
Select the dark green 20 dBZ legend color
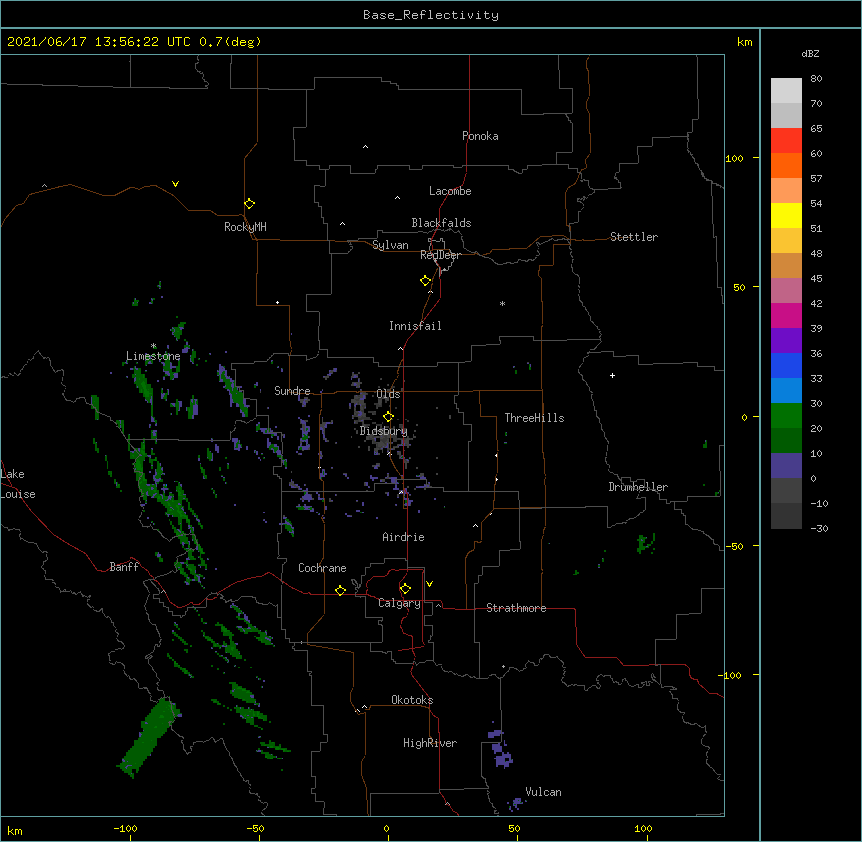[786, 440]
